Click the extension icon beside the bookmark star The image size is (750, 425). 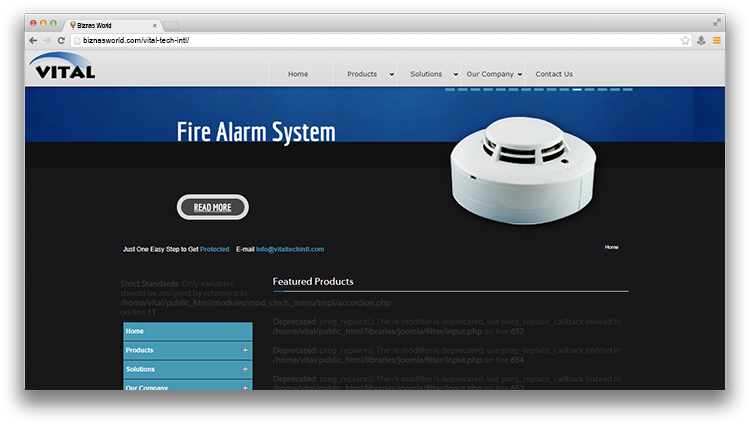click(x=701, y=40)
